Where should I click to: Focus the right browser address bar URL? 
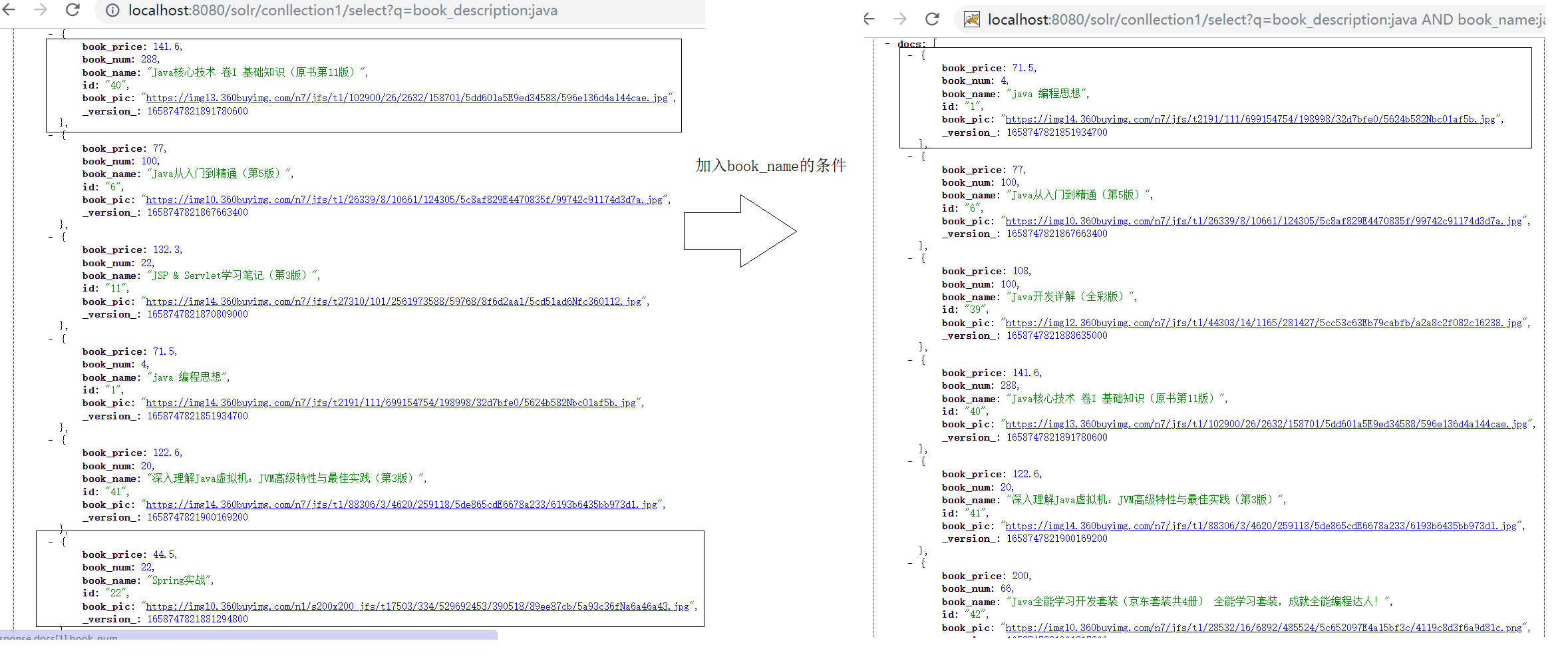1264,20
